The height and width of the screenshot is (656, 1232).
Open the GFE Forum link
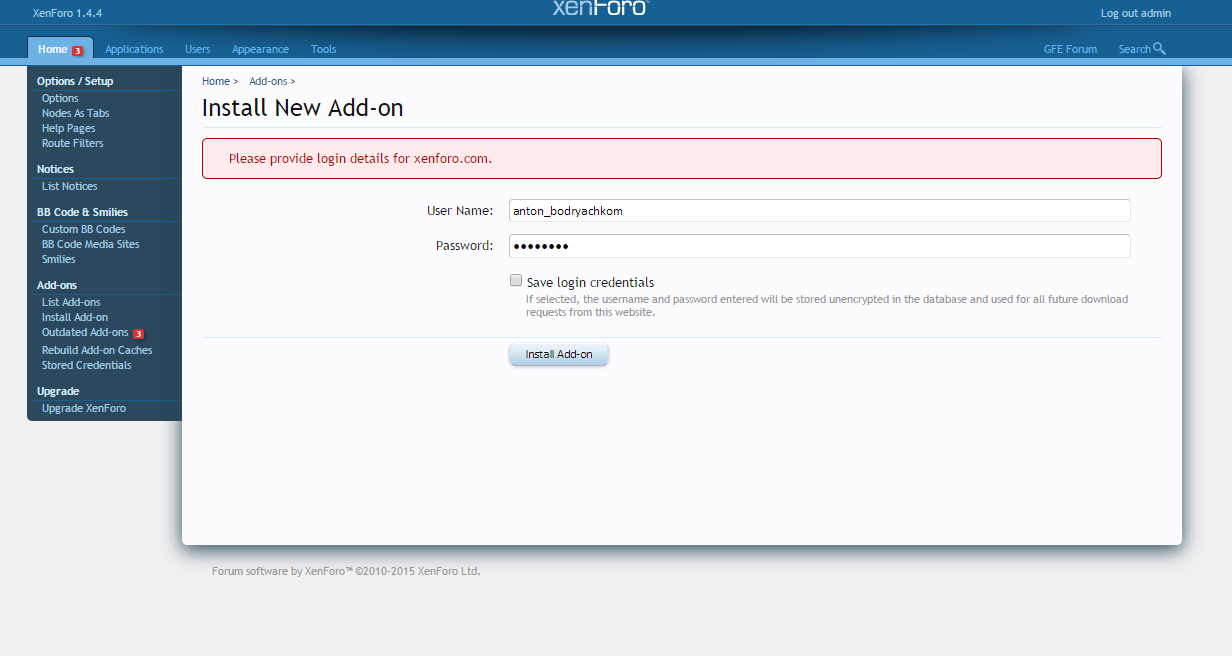(x=1070, y=49)
